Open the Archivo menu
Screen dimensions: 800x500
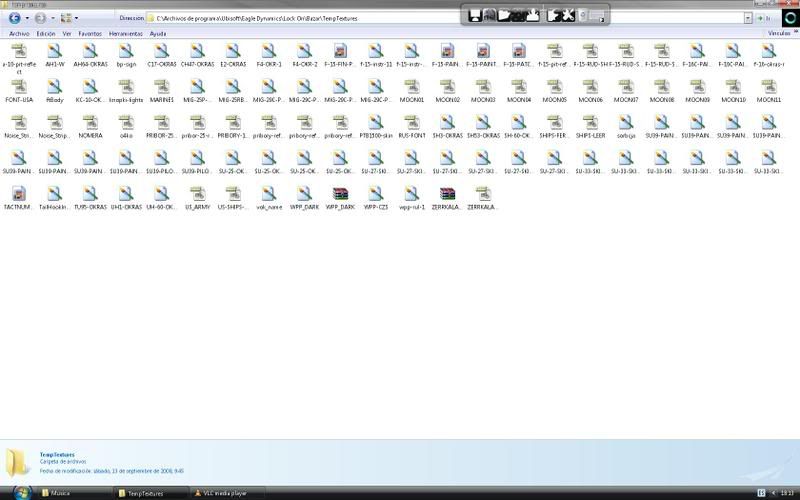[x=19, y=34]
